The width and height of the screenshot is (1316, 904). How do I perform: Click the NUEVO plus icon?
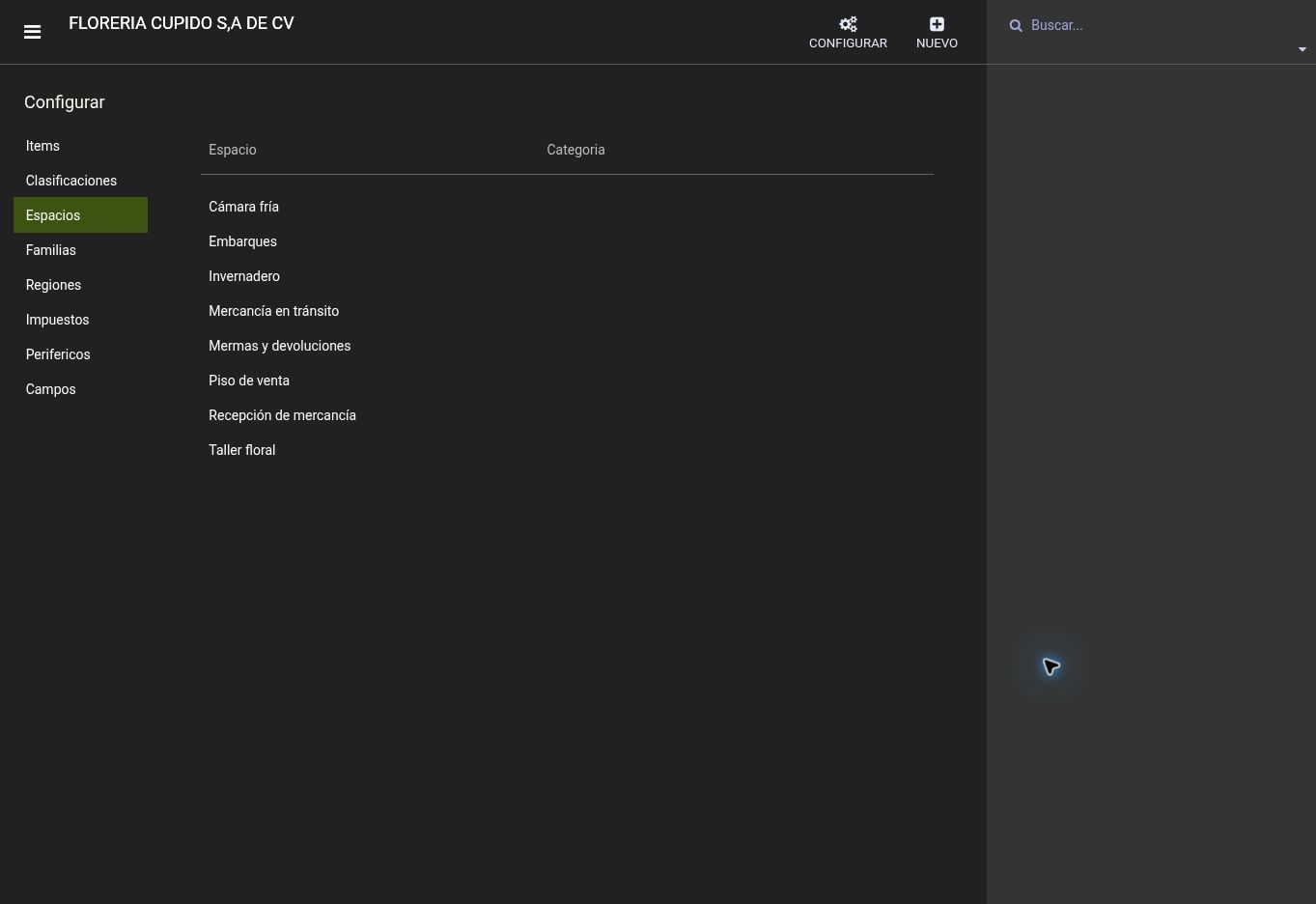937,24
